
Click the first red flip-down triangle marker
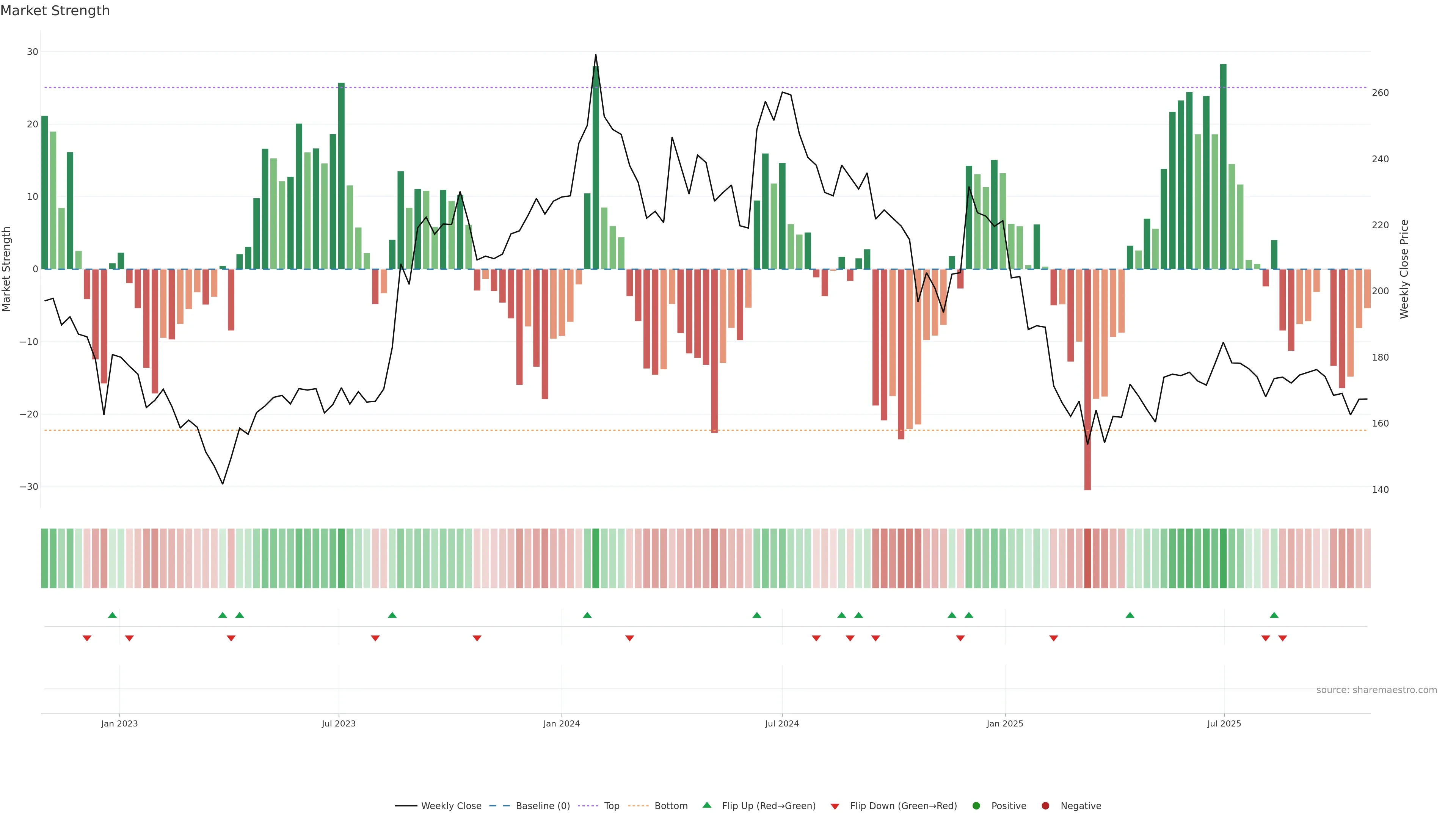point(87,638)
